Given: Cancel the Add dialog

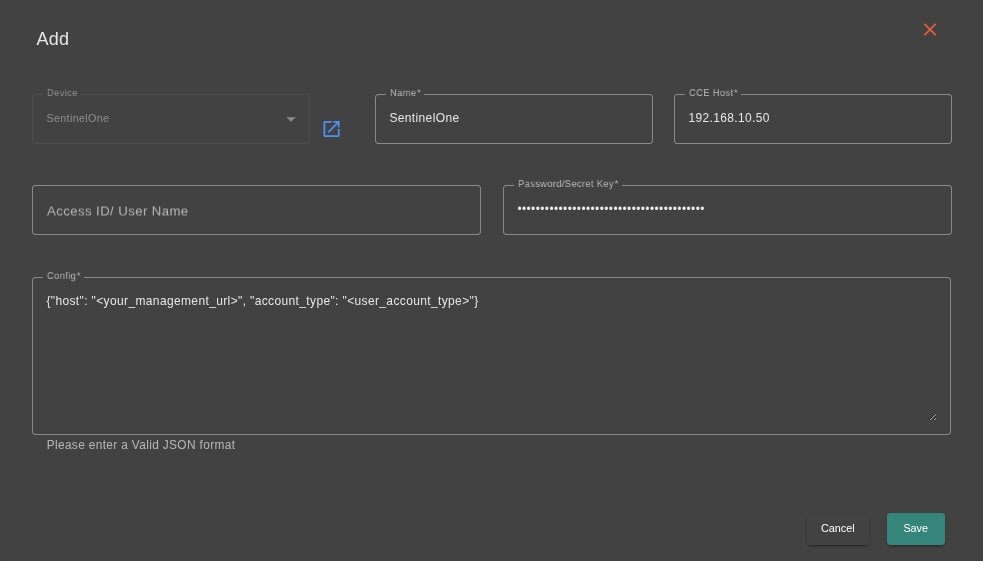Looking at the screenshot, I should point(838,528).
